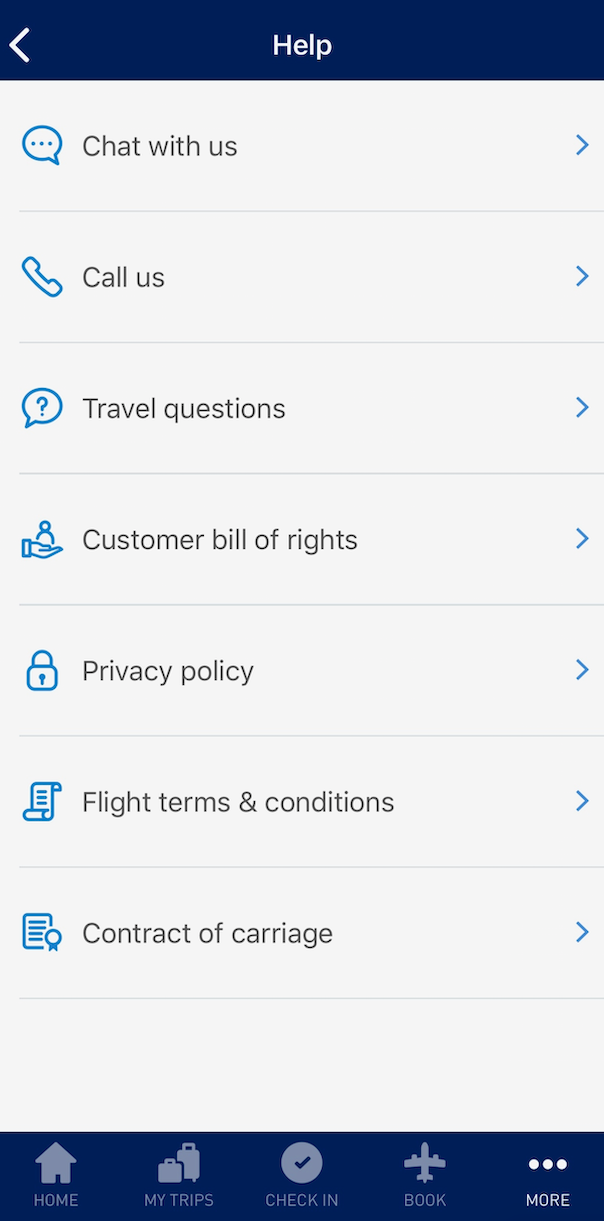Image resolution: width=604 pixels, height=1221 pixels.
Task: Switch to the Book tab
Action: pos(424,1176)
